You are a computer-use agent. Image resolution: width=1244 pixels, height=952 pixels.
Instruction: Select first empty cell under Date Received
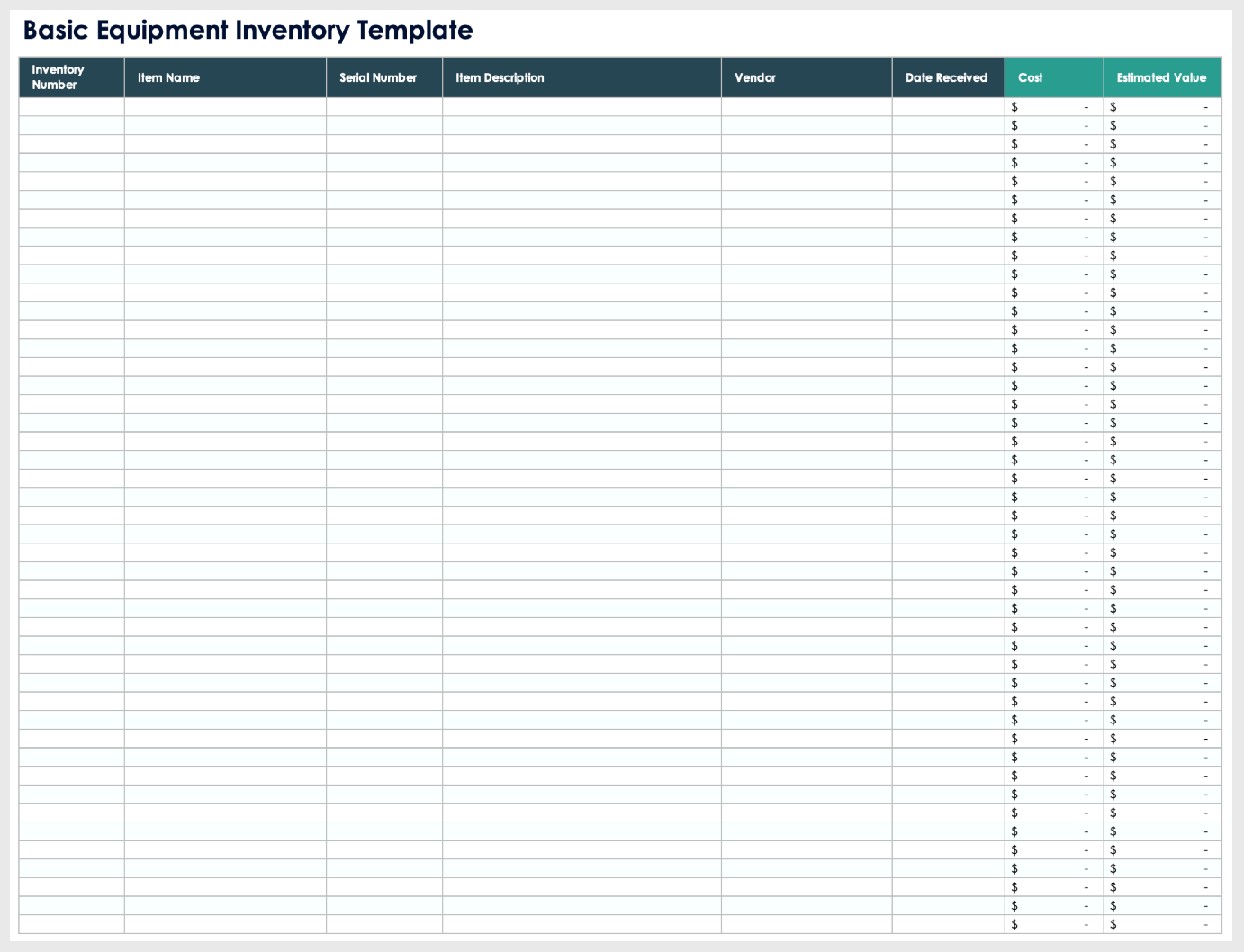[x=948, y=107]
